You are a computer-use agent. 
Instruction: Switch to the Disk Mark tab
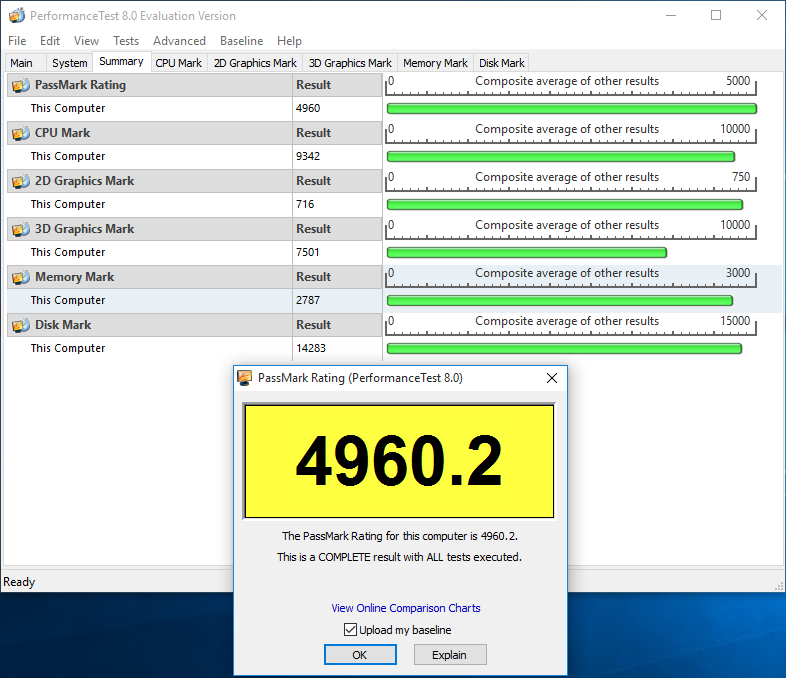502,63
